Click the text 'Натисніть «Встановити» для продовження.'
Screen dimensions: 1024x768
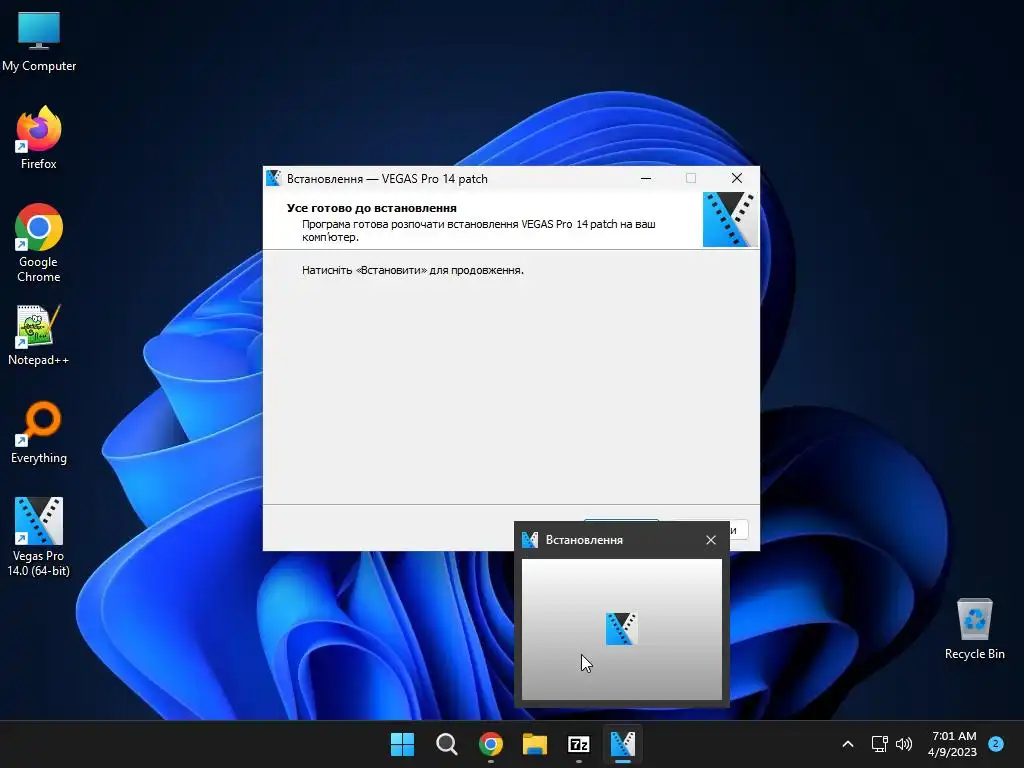[413, 270]
